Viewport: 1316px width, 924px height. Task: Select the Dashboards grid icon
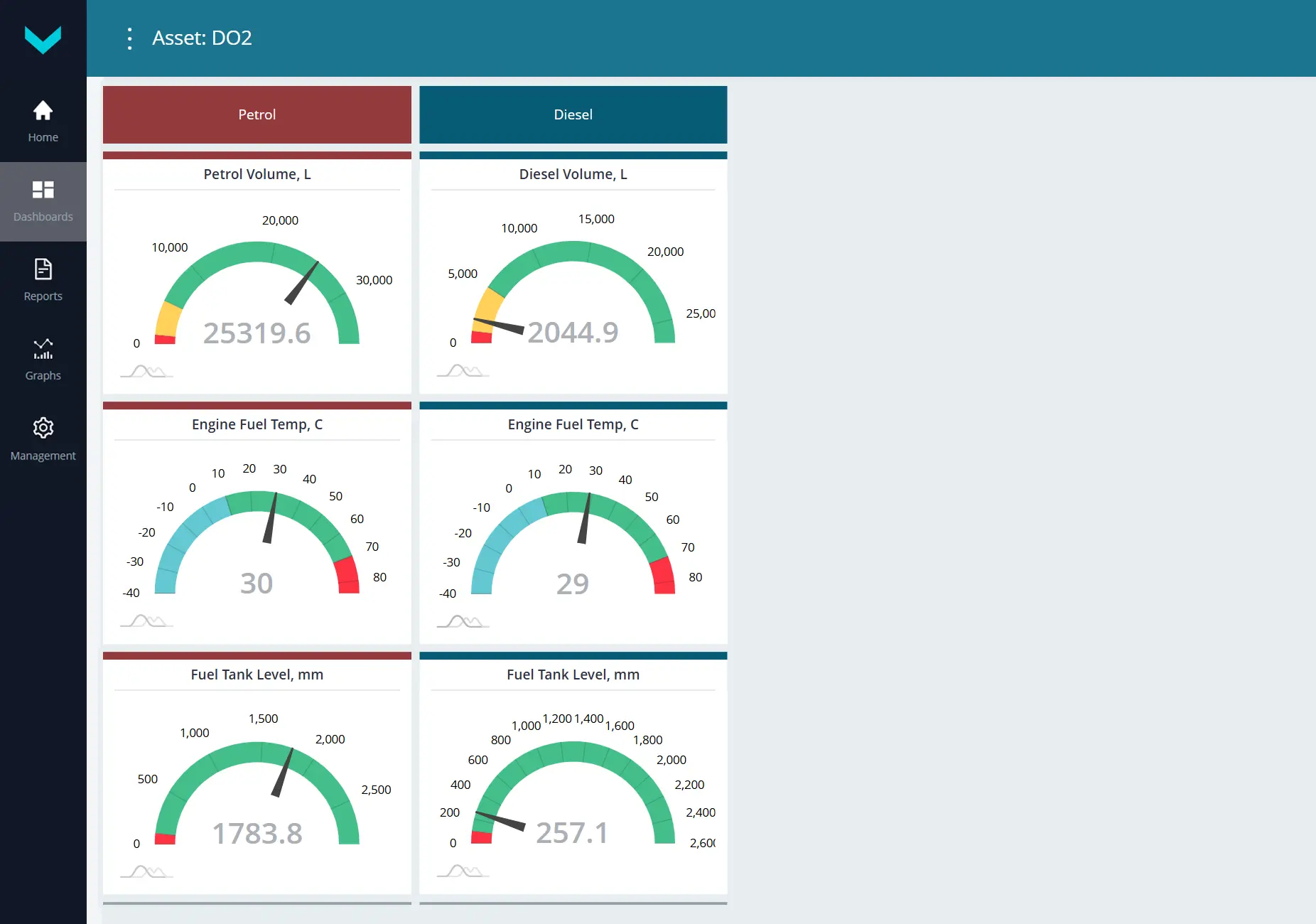pyautogui.click(x=43, y=189)
